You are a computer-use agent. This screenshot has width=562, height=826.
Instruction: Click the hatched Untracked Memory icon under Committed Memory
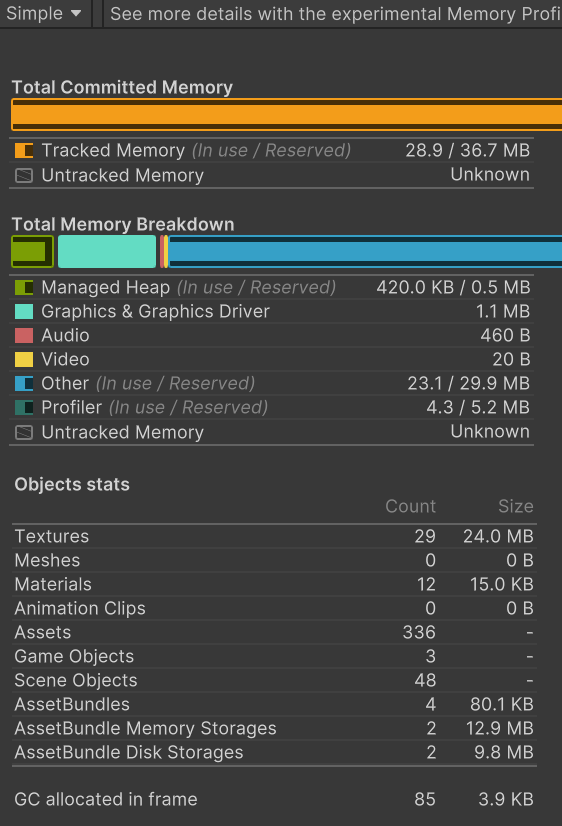24,175
